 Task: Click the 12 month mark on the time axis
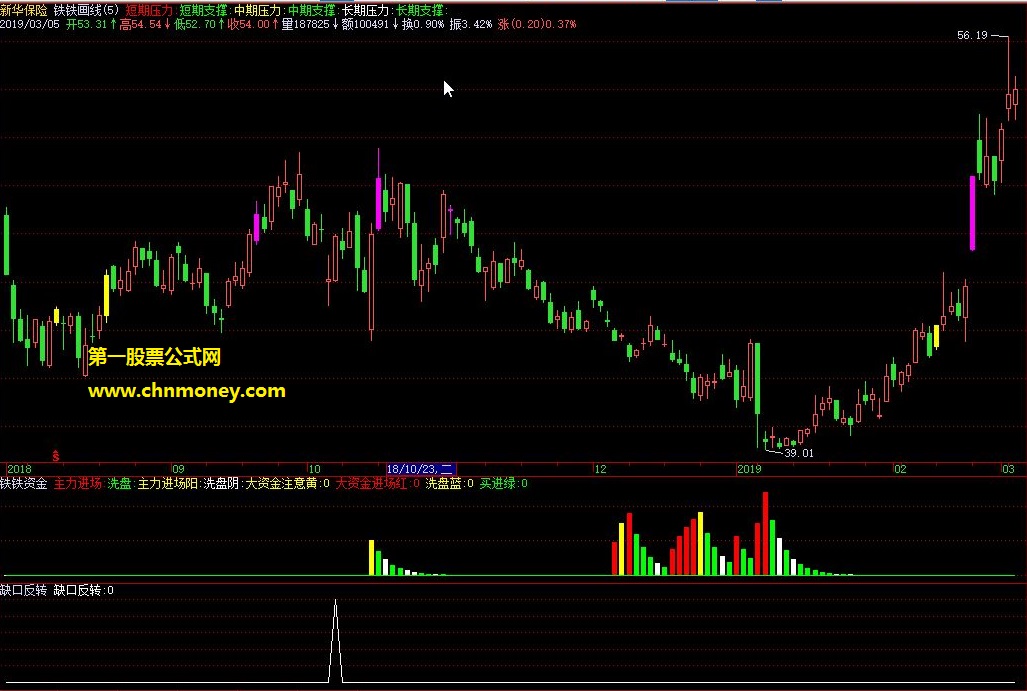click(600, 469)
